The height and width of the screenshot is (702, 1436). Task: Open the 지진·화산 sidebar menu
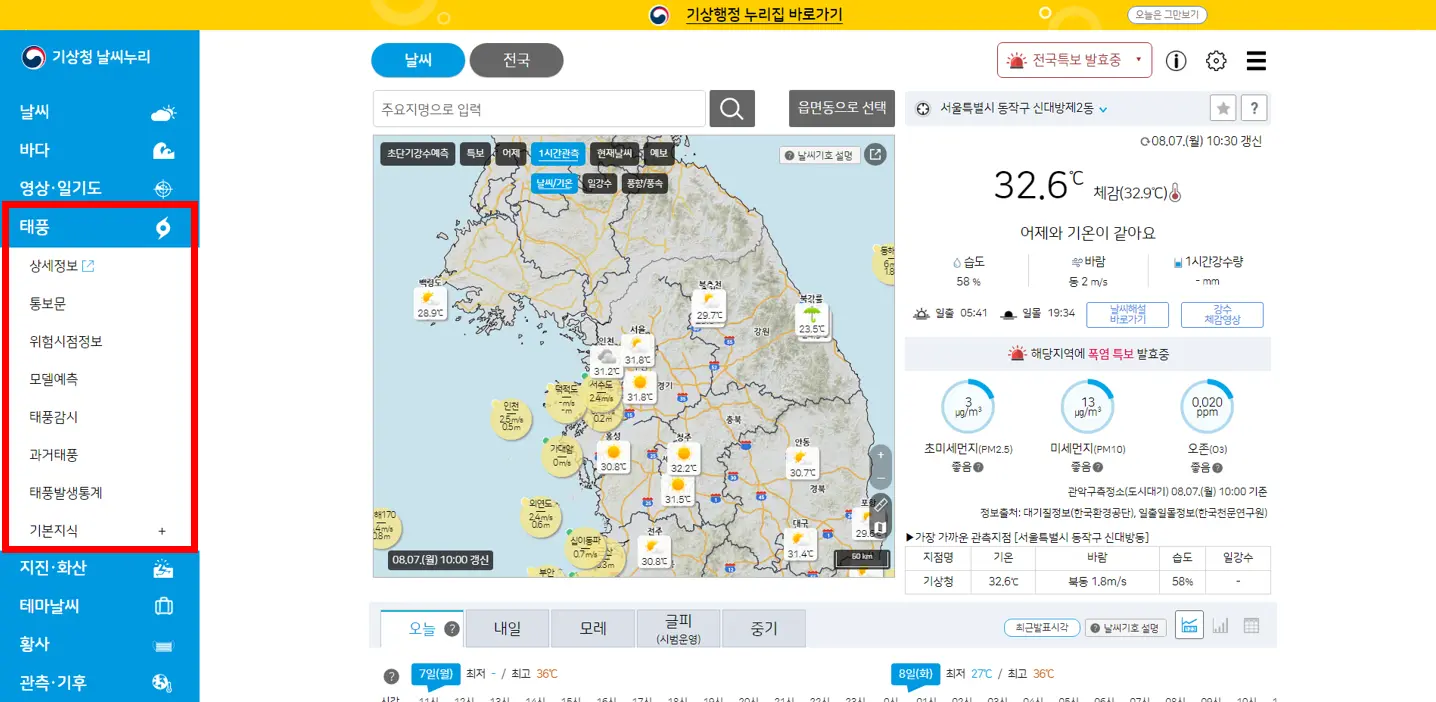(x=60, y=568)
